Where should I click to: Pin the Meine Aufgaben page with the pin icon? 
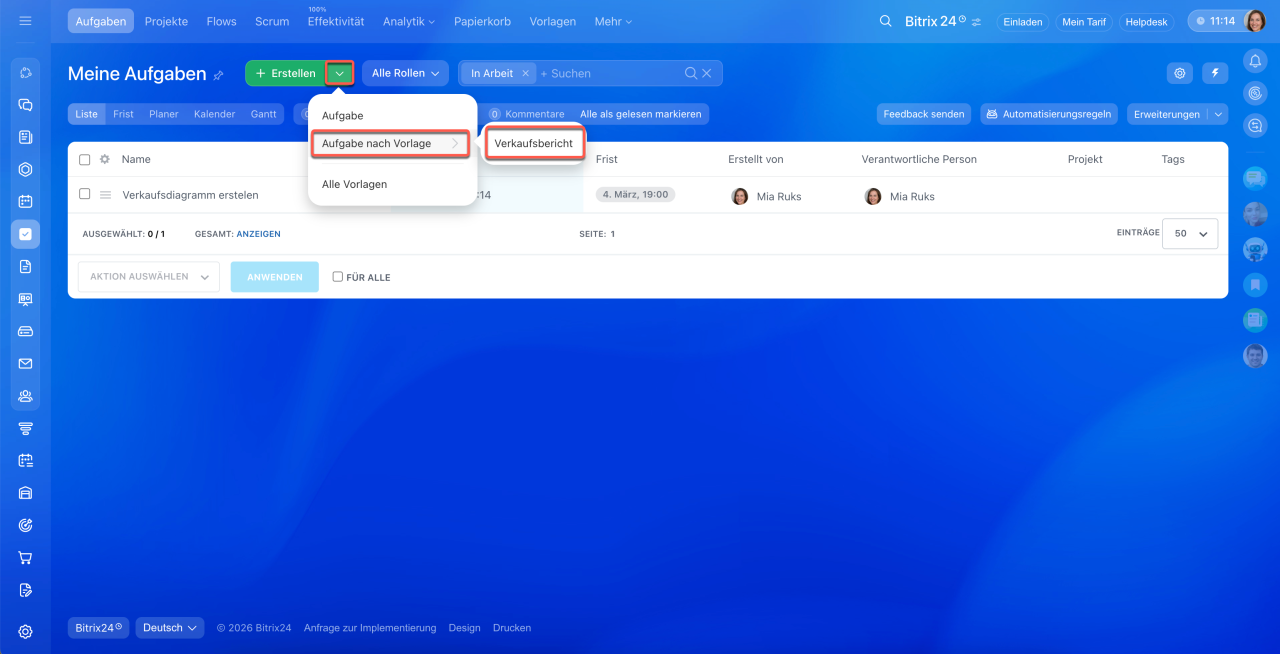[x=218, y=75]
